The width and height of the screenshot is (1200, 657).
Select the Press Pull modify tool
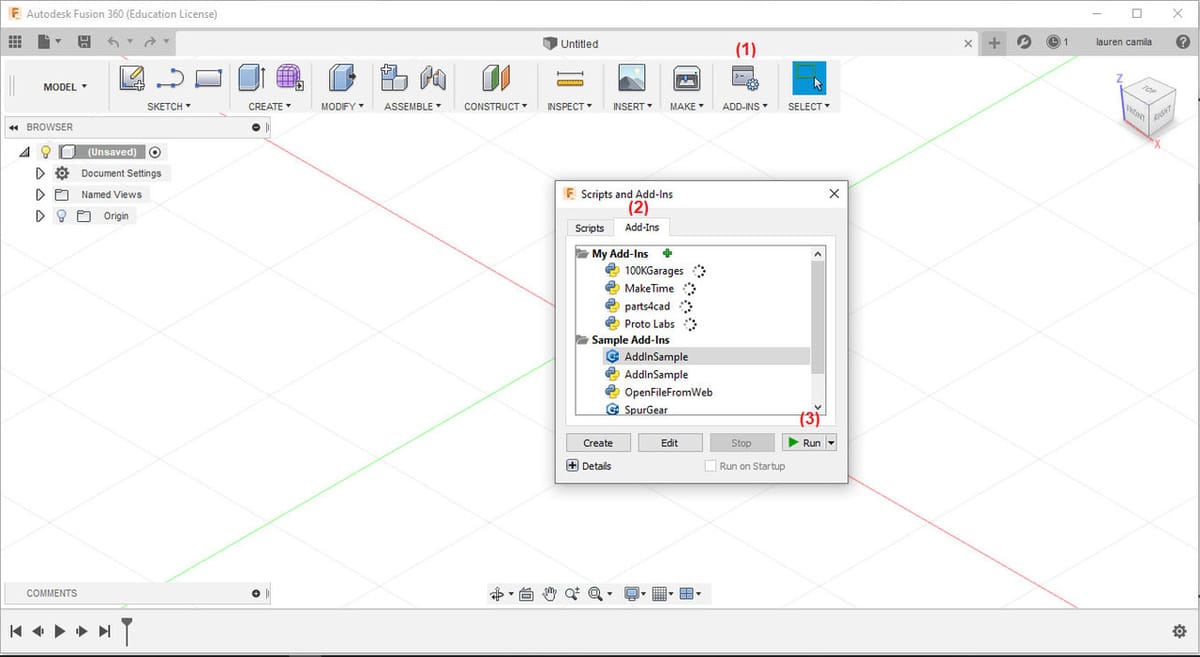tap(342, 78)
